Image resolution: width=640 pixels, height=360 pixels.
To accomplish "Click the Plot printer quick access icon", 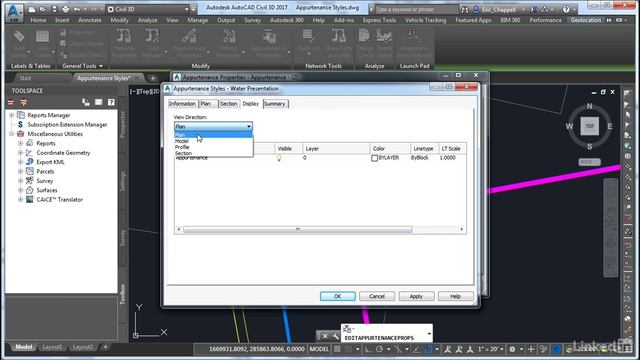I will tap(65, 9).
